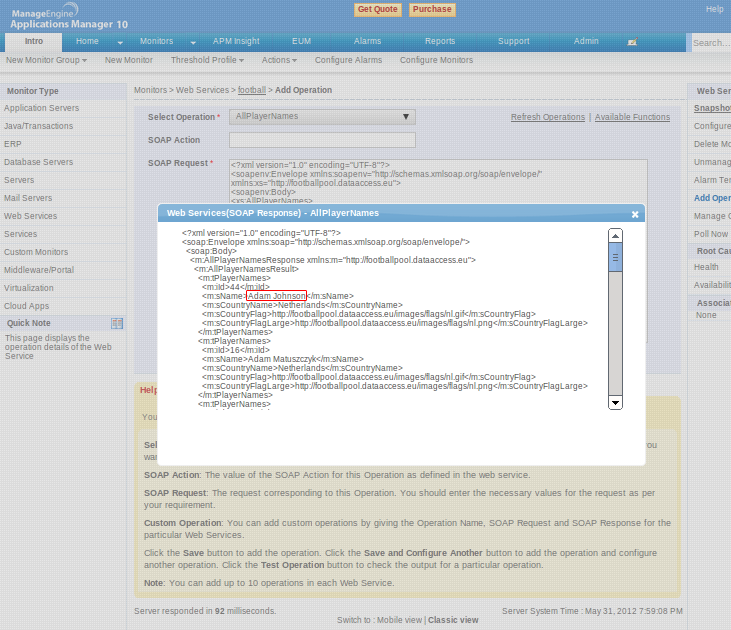Screen dimensions: 731x630
Task: Click New Monitor link
Action: pos(129,60)
